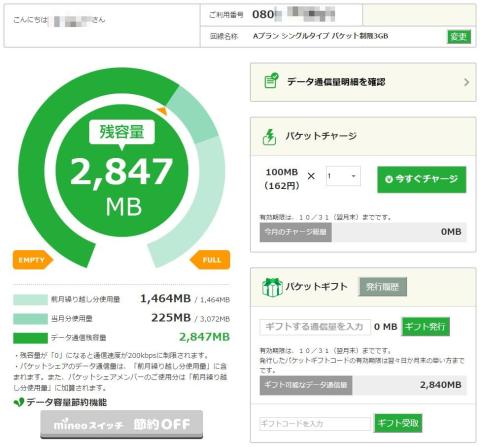This screenshot has height=447, width=480.
Task: Click the パケットギフト heading
Action: tap(316, 287)
